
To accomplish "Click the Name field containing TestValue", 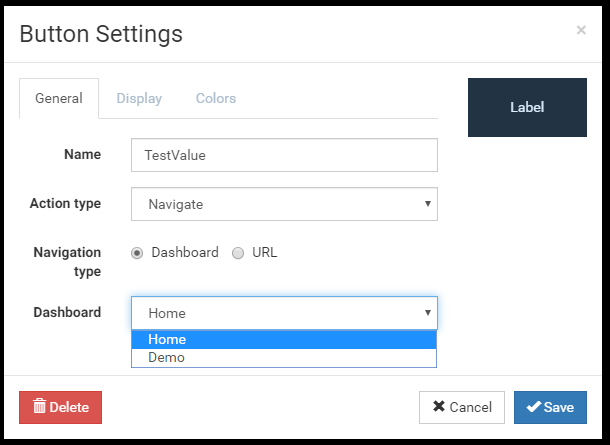I will [284, 155].
